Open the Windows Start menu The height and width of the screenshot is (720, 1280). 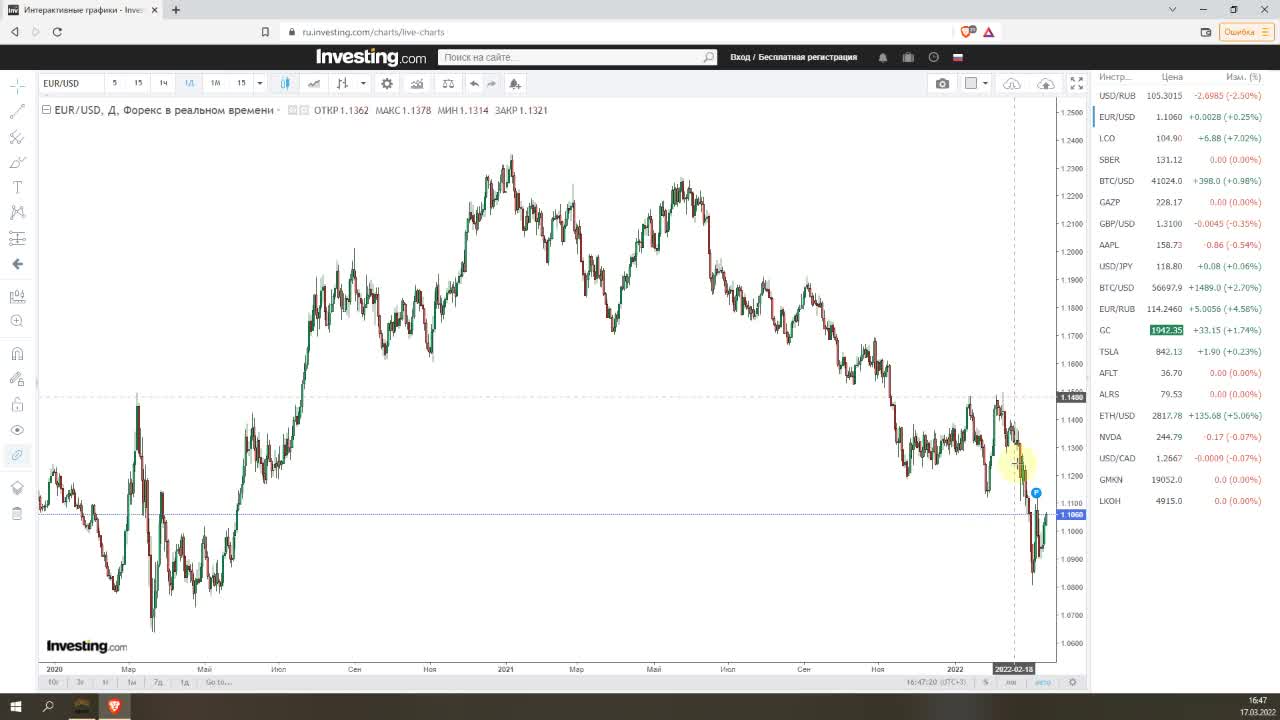(x=16, y=706)
